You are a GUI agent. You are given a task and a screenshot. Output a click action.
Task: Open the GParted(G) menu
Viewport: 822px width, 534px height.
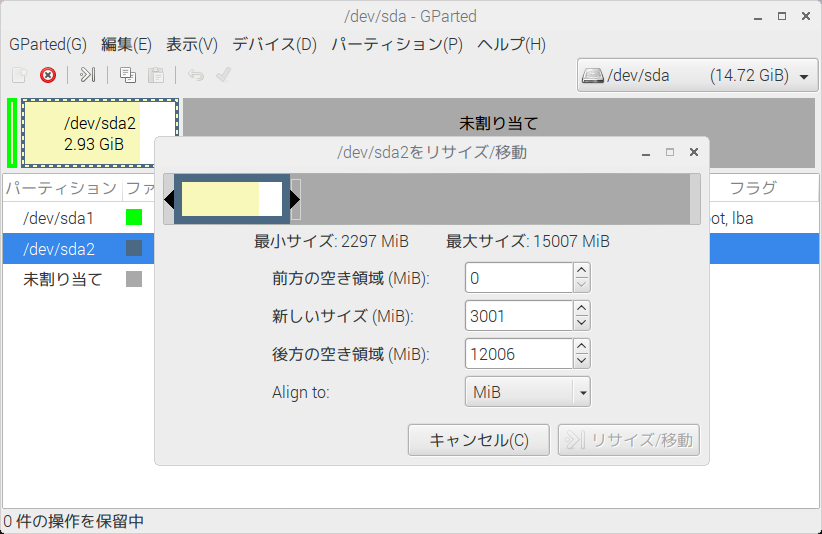point(48,45)
